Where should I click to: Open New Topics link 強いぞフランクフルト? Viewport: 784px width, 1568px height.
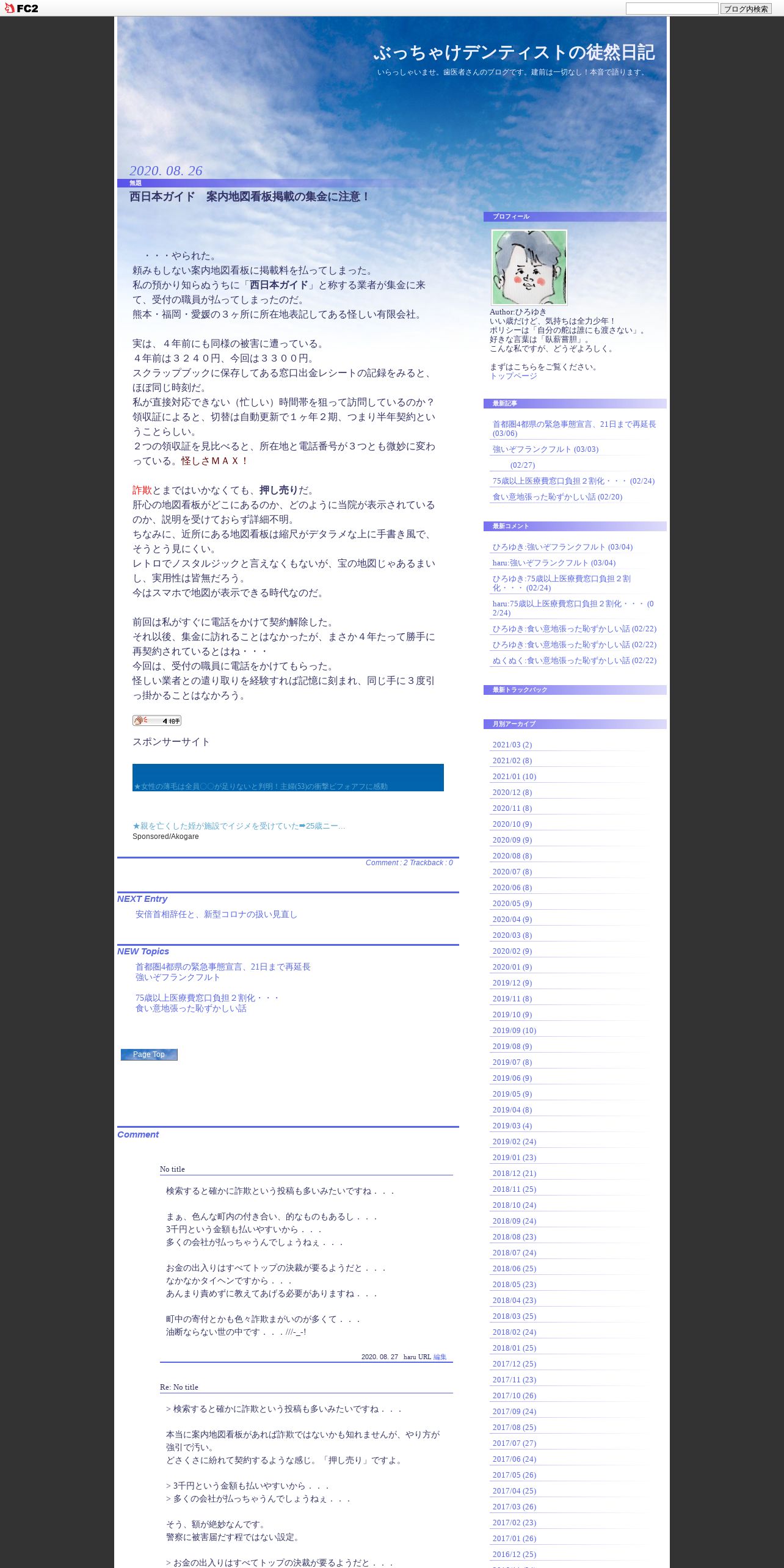(178, 978)
